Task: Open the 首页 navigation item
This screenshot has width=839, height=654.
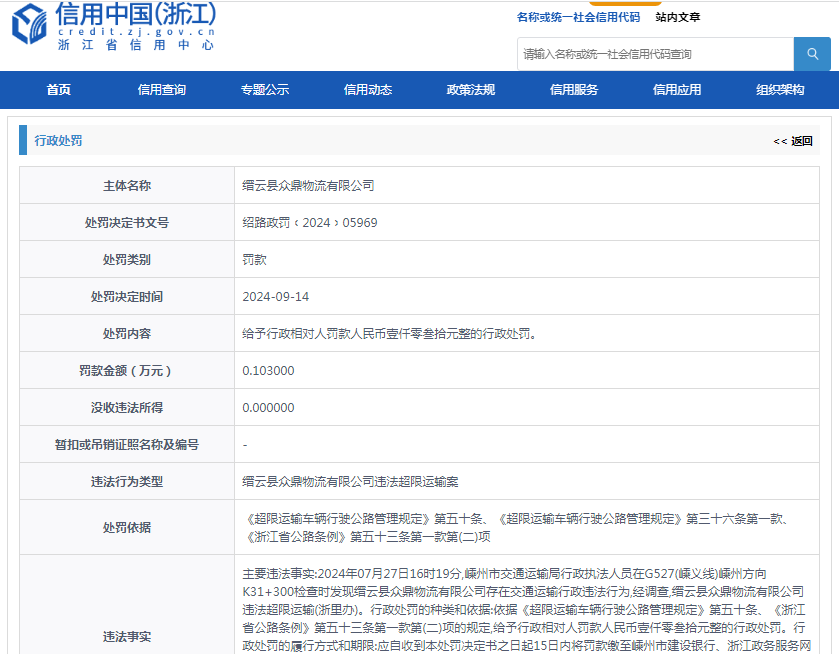Action: pos(59,90)
